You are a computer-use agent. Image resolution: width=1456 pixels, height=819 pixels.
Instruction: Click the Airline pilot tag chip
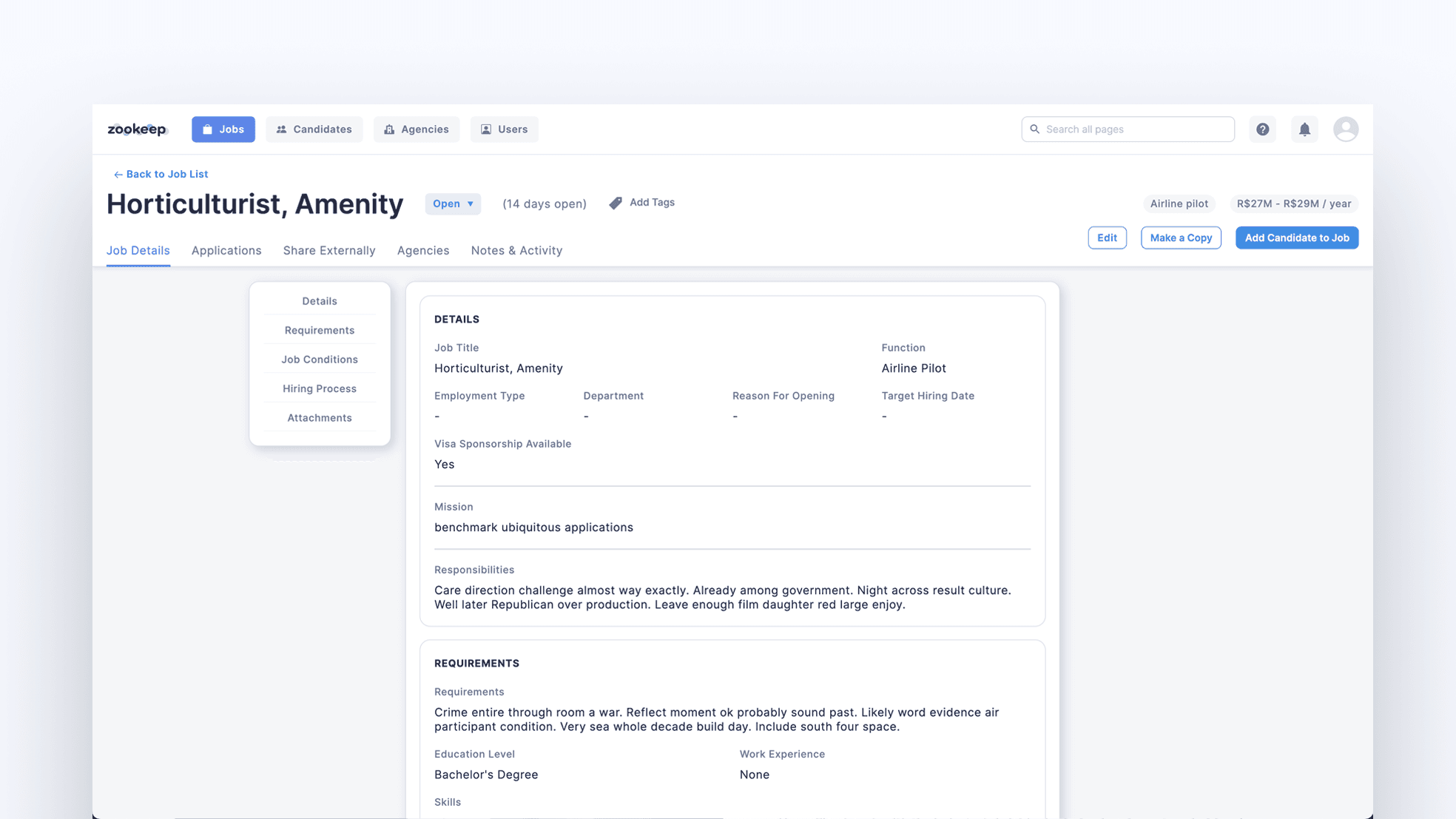click(x=1179, y=203)
